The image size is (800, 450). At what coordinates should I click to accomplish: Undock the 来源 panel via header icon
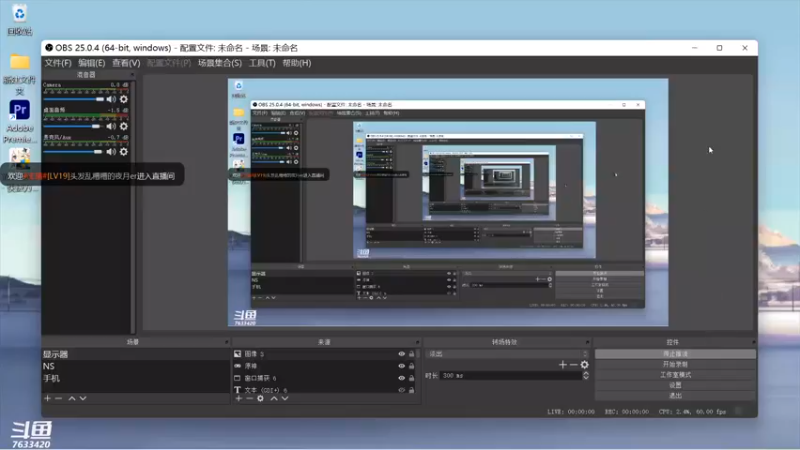(417, 342)
